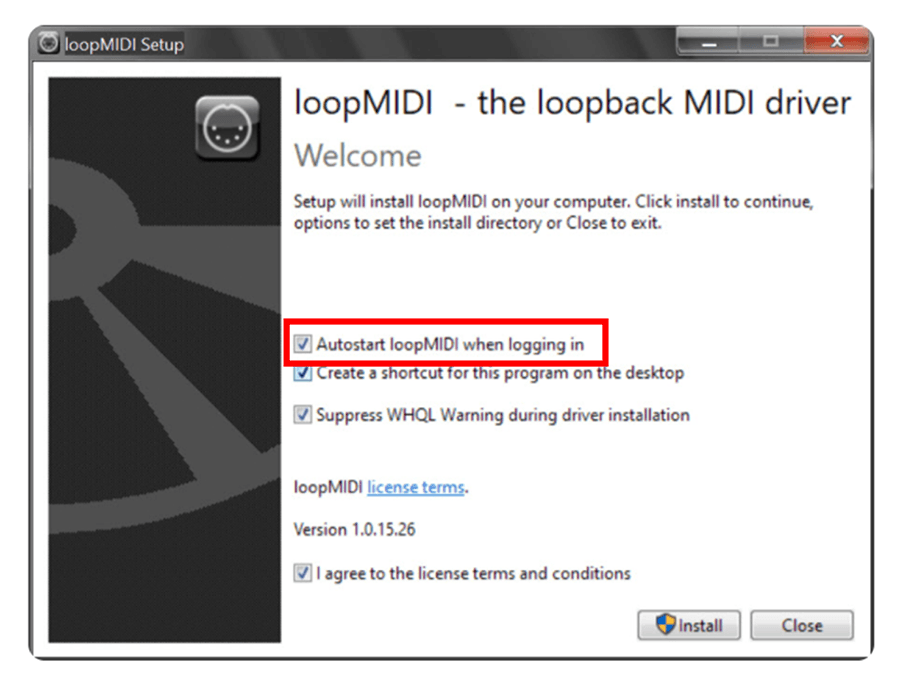Viewport: 900px width, 682px height.
Task: Exit setup using the Close button
Action: (x=802, y=625)
